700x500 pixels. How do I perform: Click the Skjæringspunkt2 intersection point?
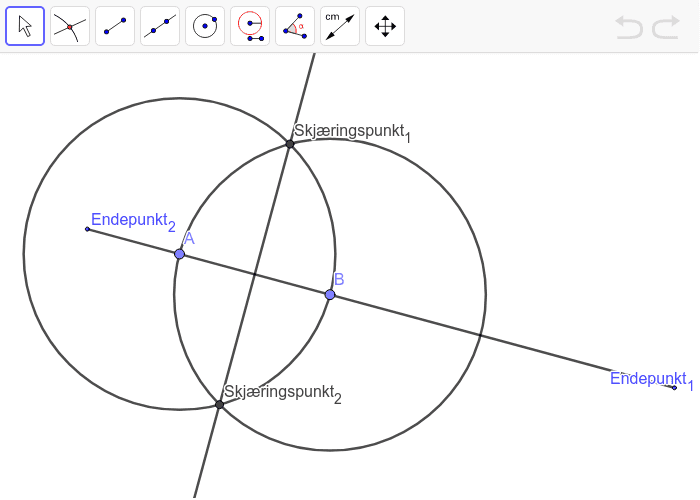[219, 404]
